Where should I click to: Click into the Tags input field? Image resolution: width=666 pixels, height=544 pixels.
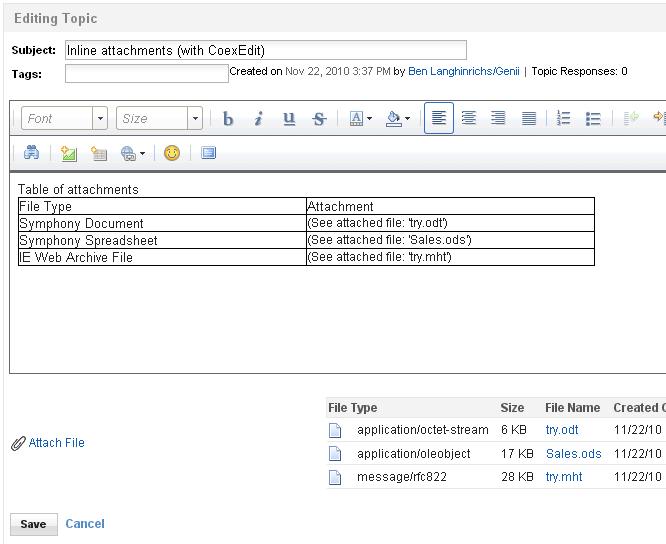146,73
